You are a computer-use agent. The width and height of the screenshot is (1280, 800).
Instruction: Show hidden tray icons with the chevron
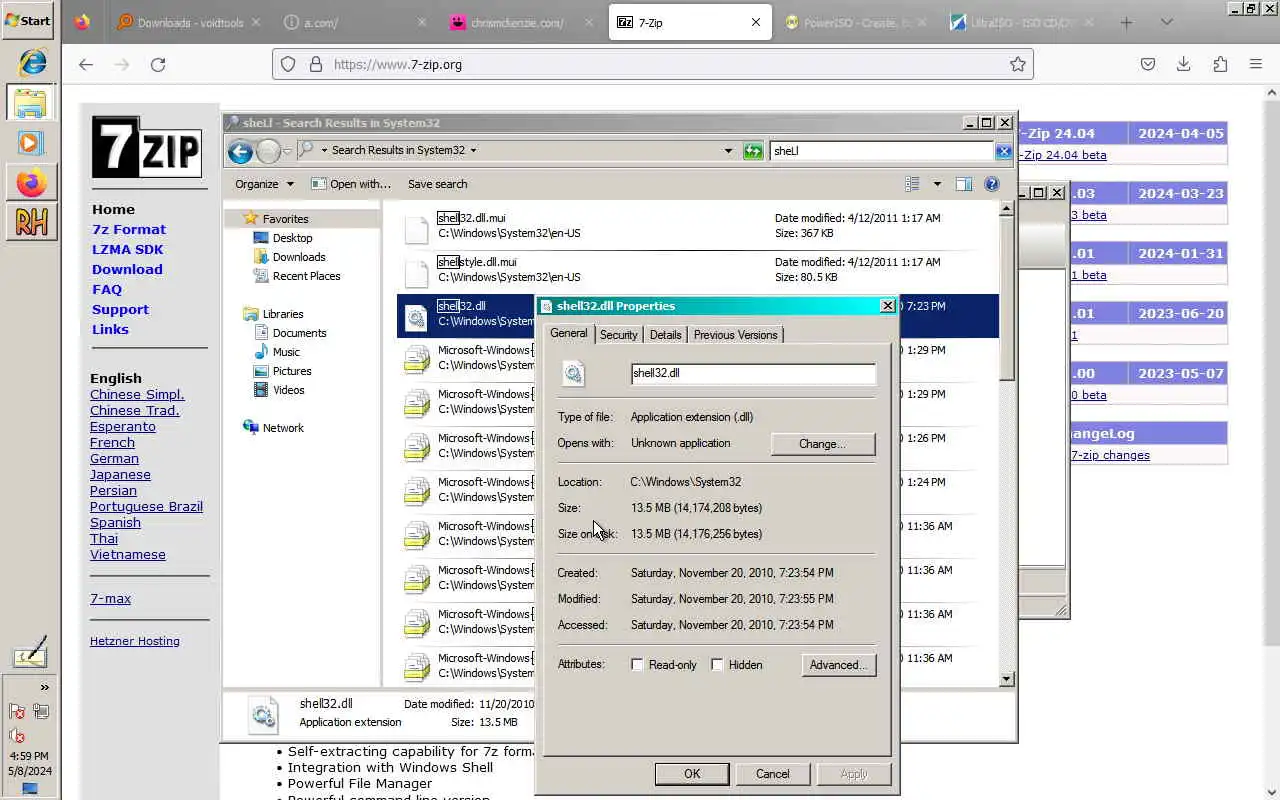point(44,688)
